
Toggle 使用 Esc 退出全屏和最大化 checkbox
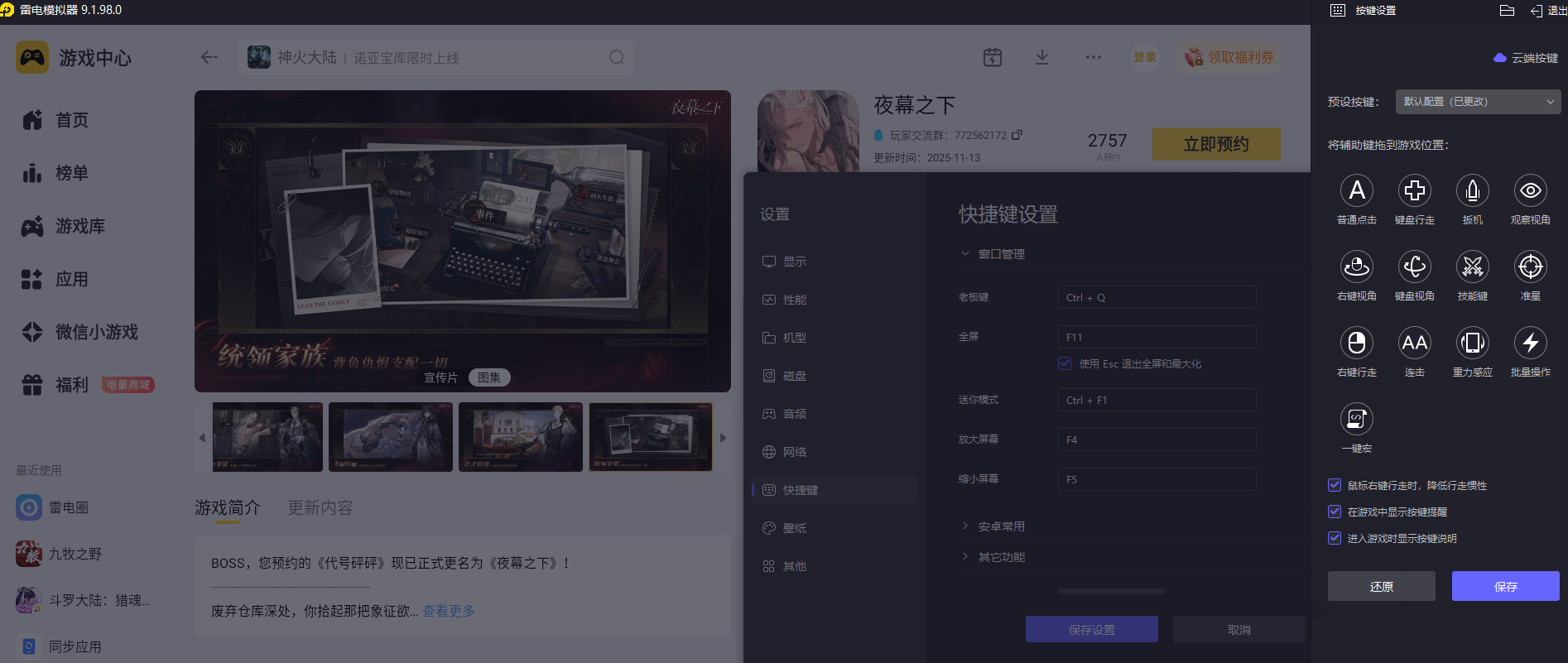[1065, 363]
